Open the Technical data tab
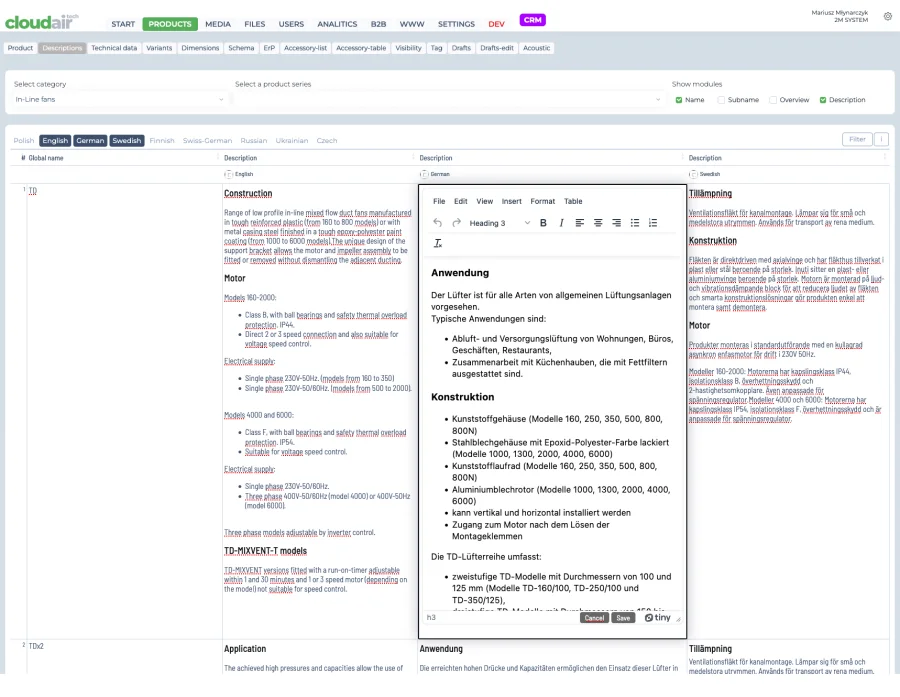The width and height of the screenshot is (900, 697). (x=114, y=48)
